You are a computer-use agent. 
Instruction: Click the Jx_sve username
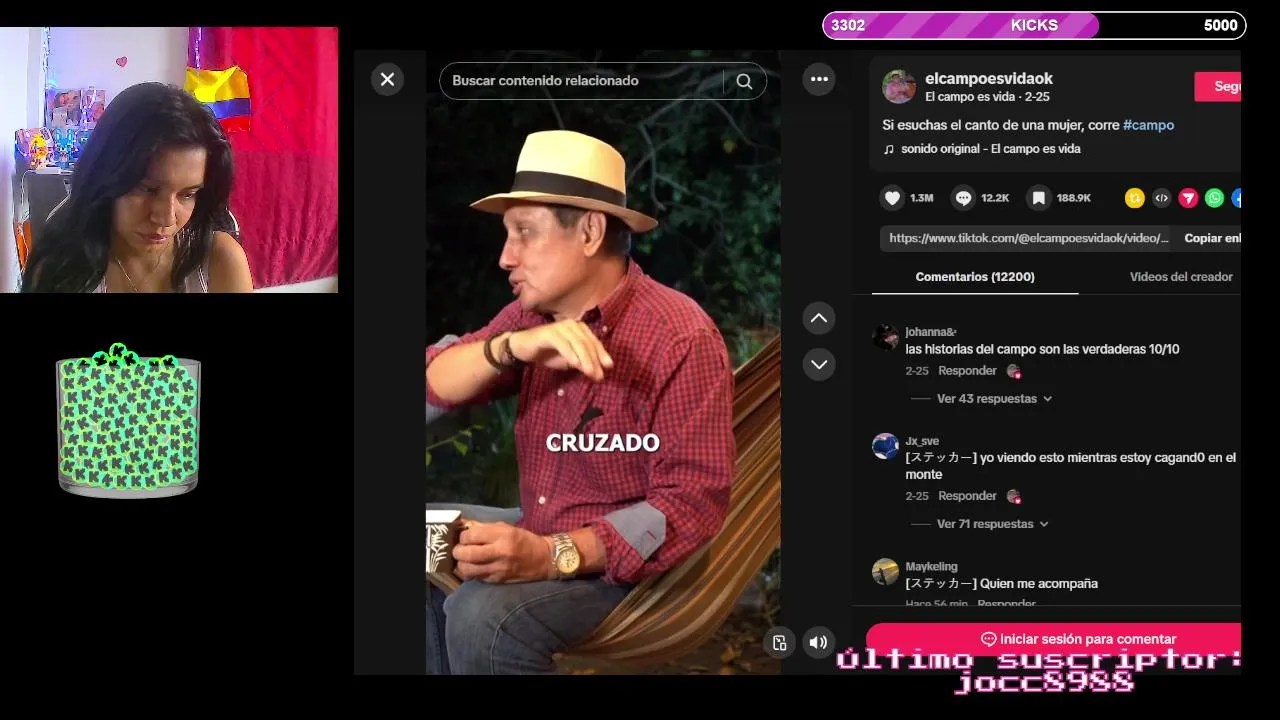click(x=922, y=441)
